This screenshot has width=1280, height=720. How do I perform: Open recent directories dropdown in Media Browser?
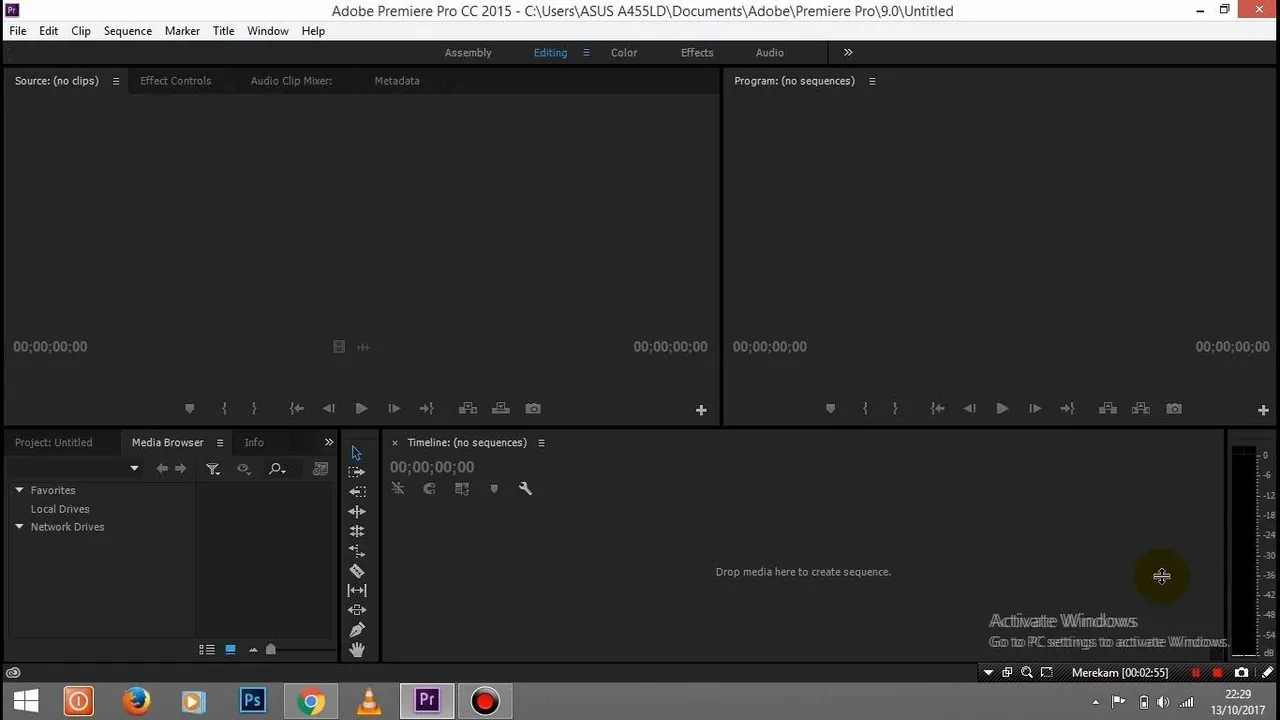point(134,468)
